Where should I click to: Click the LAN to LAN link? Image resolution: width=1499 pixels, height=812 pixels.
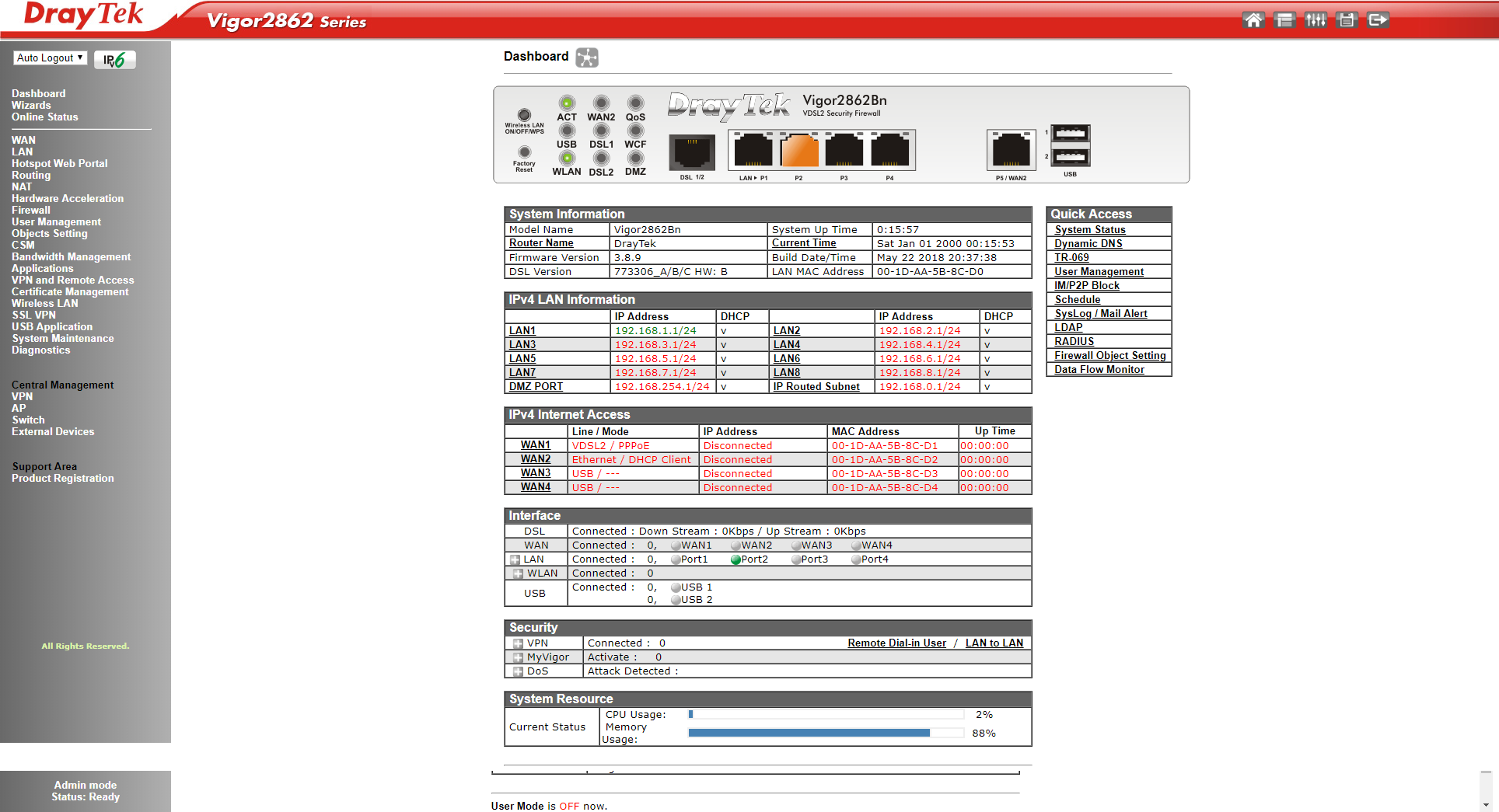994,643
